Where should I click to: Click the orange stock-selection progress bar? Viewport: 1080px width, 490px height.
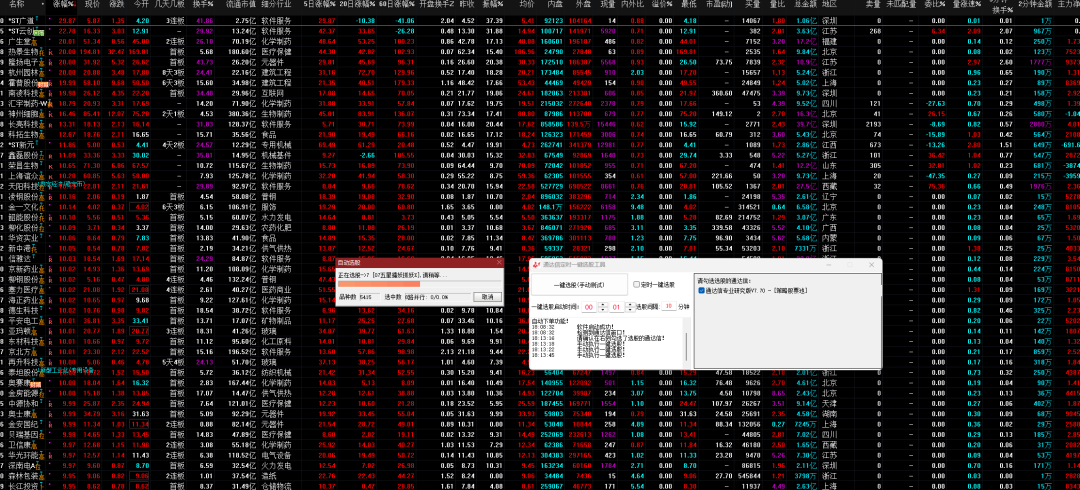(380, 284)
